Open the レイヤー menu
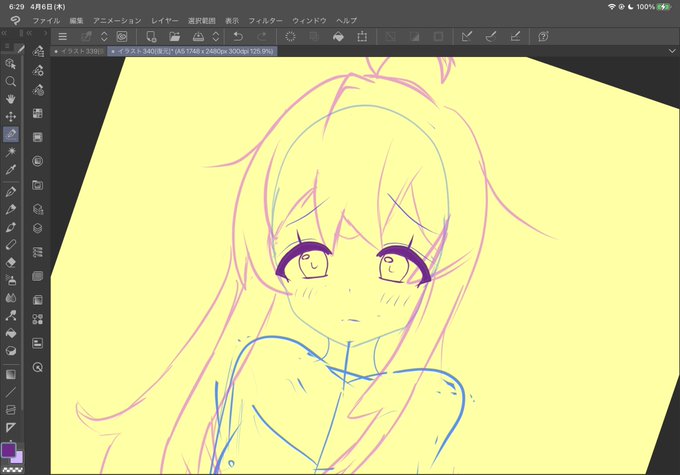Image resolution: width=680 pixels, height=475 pixels. click(164, 20)
